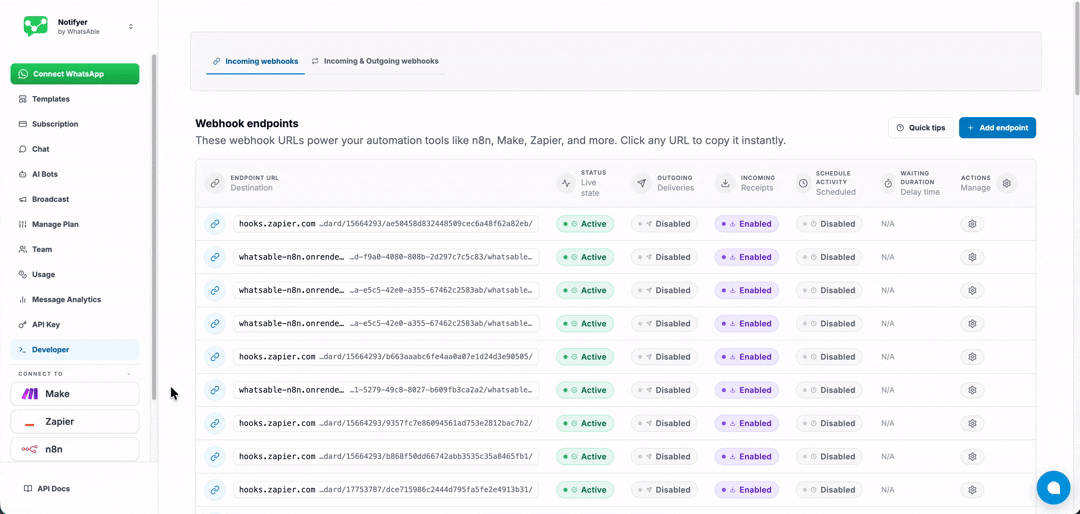The image size is (1080, 514).
Task: Copy the b868f50dd66742ab Zapier URL
Action: pos(386,456)
